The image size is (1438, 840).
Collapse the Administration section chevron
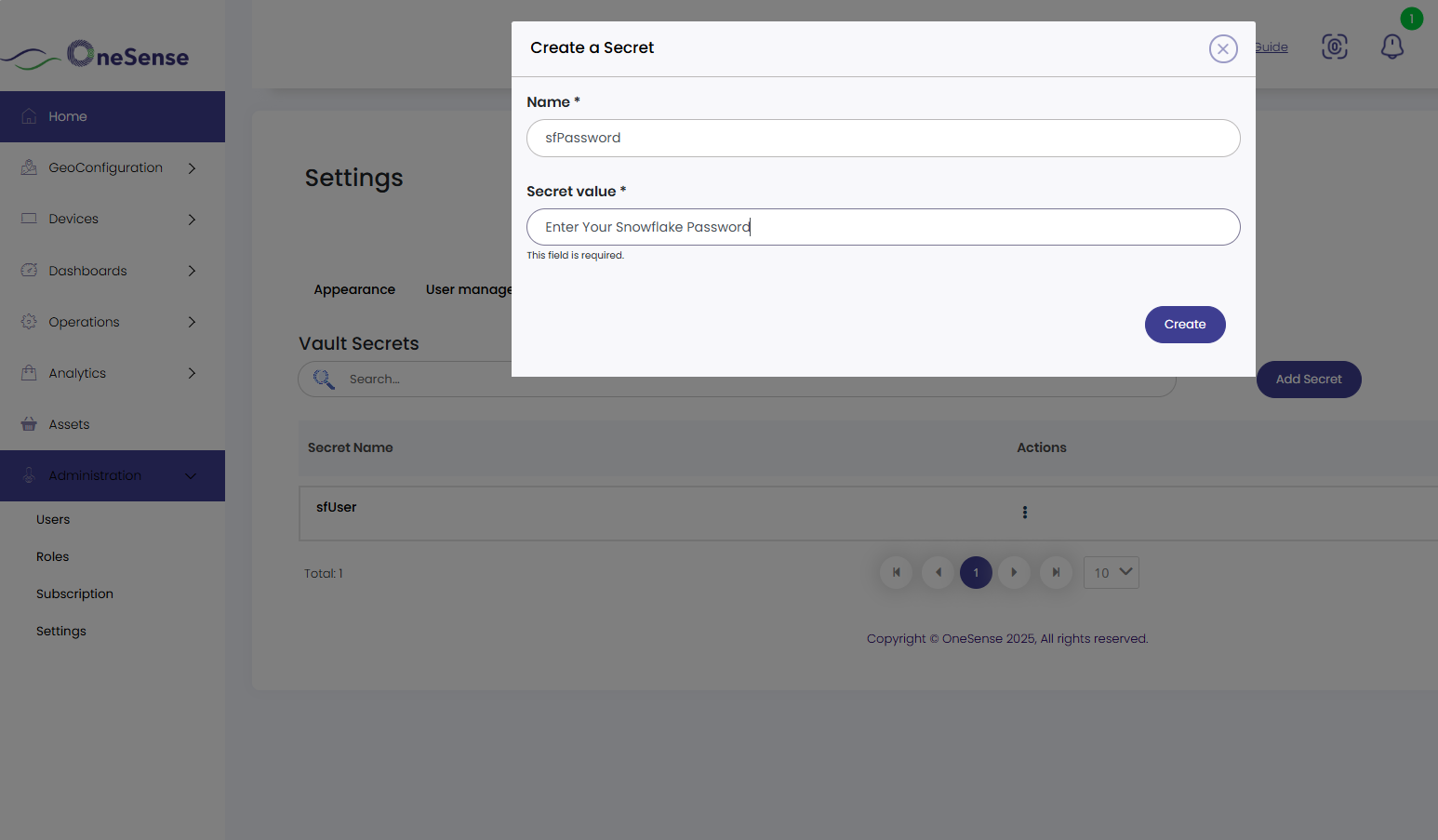click(191, 476)
